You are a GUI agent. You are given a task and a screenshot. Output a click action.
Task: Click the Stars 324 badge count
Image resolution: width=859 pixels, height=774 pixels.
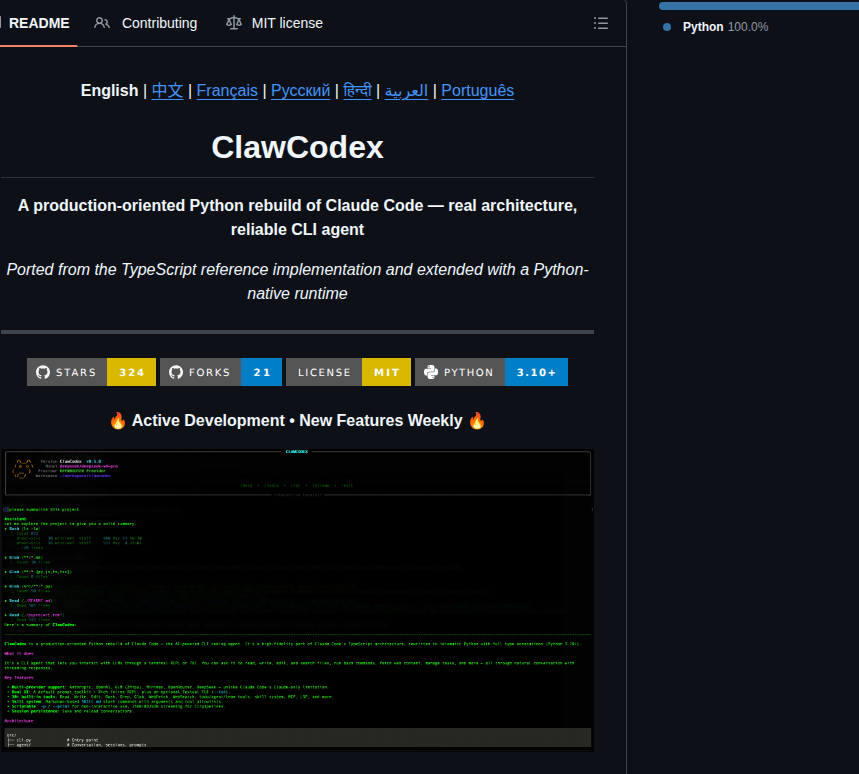131,372
